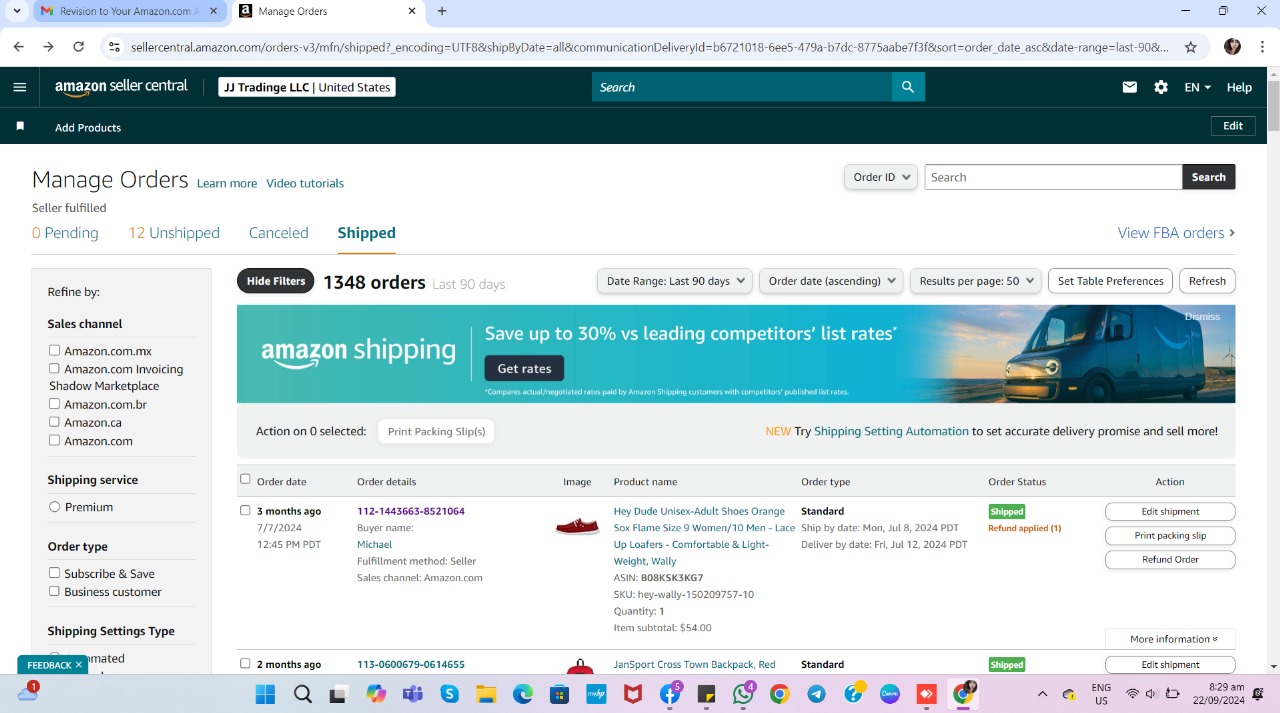
Task: Tick the select-all orders checkbox in the header
Action: [245, 479]
